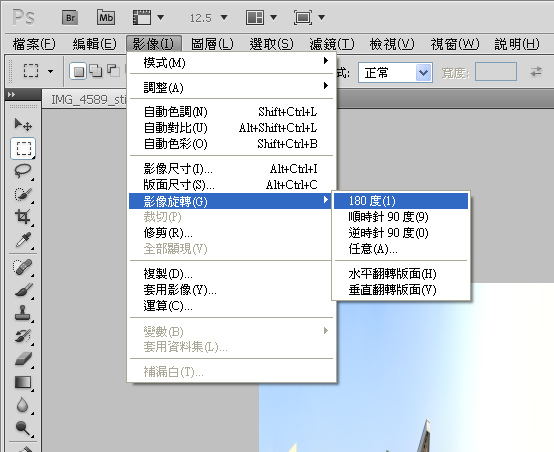Open the 編輯(E) menu
The width and height of the screenshot is (554, 452).
tap(94, 44)
